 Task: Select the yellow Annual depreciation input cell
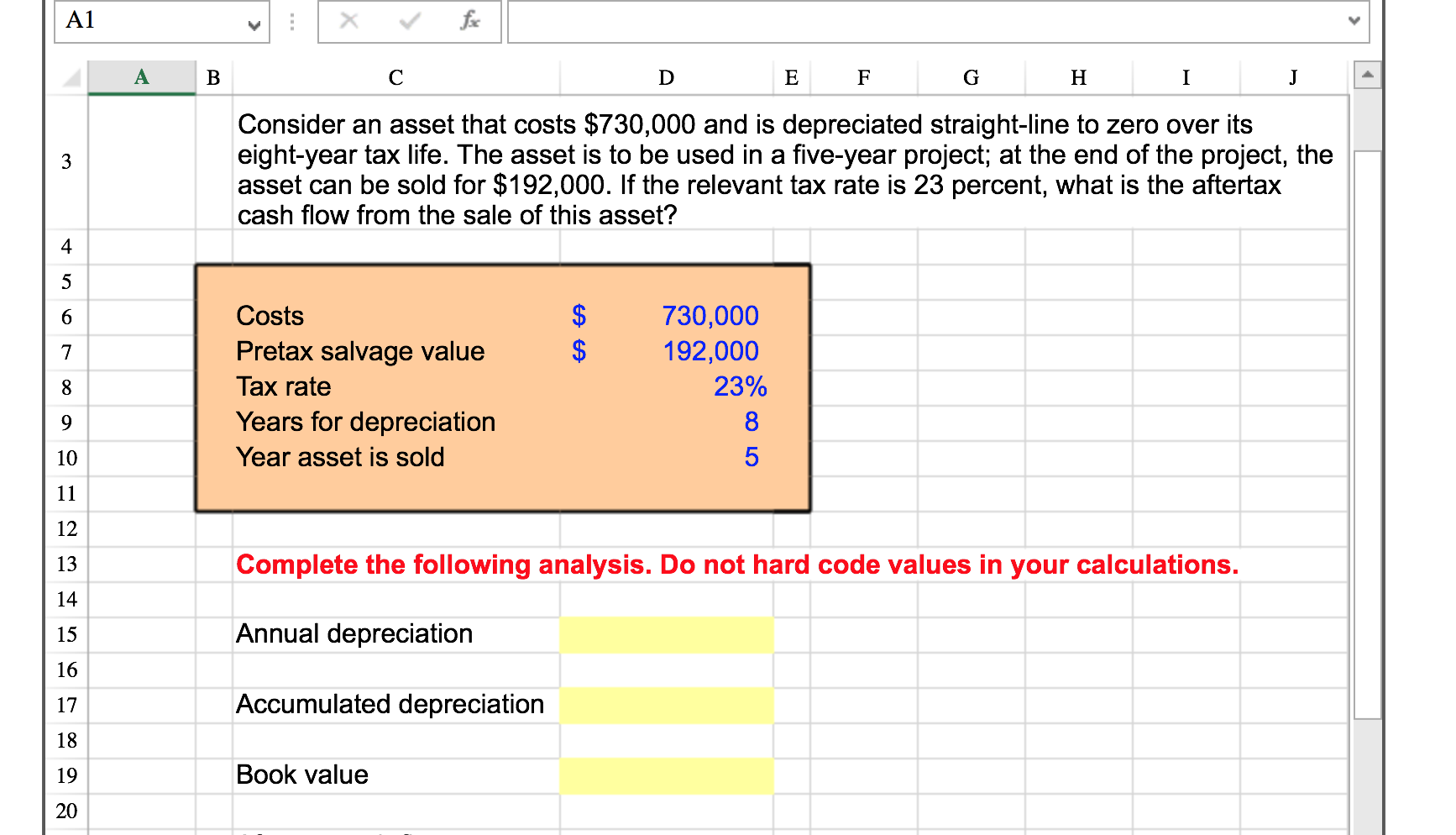pyautogui.click(x=666, y=634)
